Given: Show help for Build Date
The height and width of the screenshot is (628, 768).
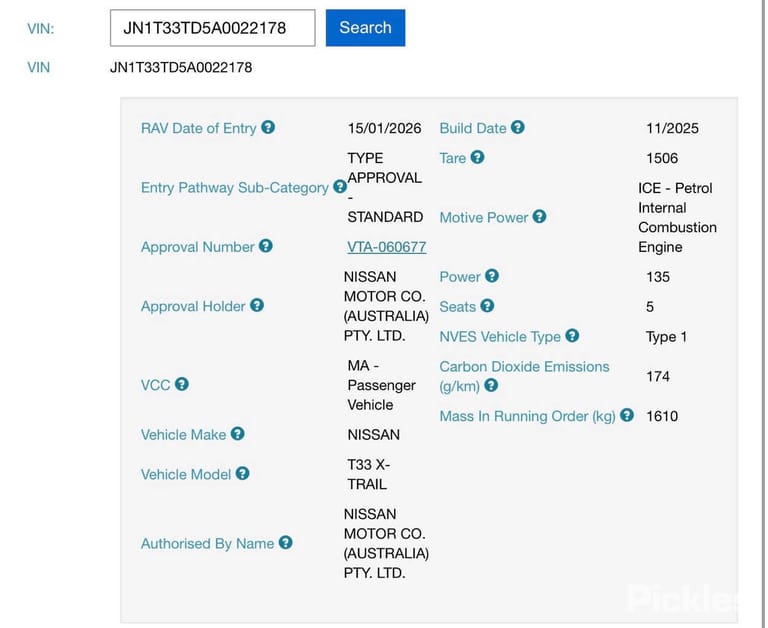Looking at the screenshot, I should (x=518, y=127).
